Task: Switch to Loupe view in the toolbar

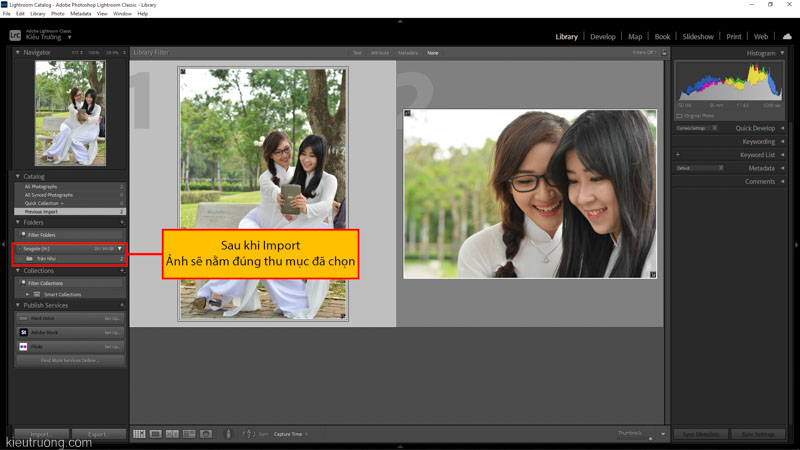Action: click(156, 434)
